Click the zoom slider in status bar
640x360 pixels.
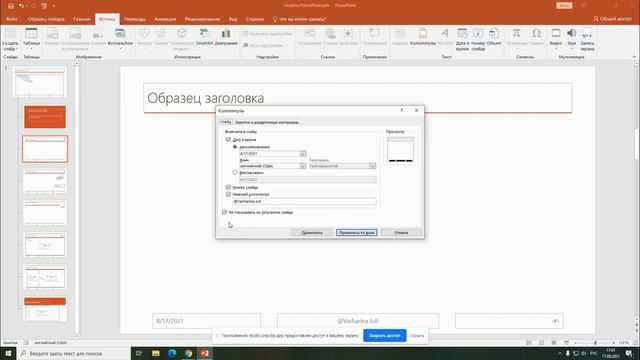tap(595, 343)
